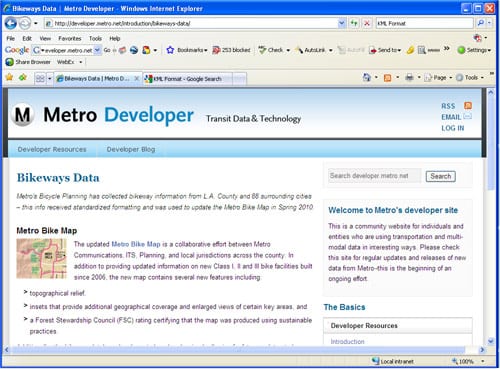Open the Tools gear menu on command bar
The image size is (500, 369).
pos(469,77)
